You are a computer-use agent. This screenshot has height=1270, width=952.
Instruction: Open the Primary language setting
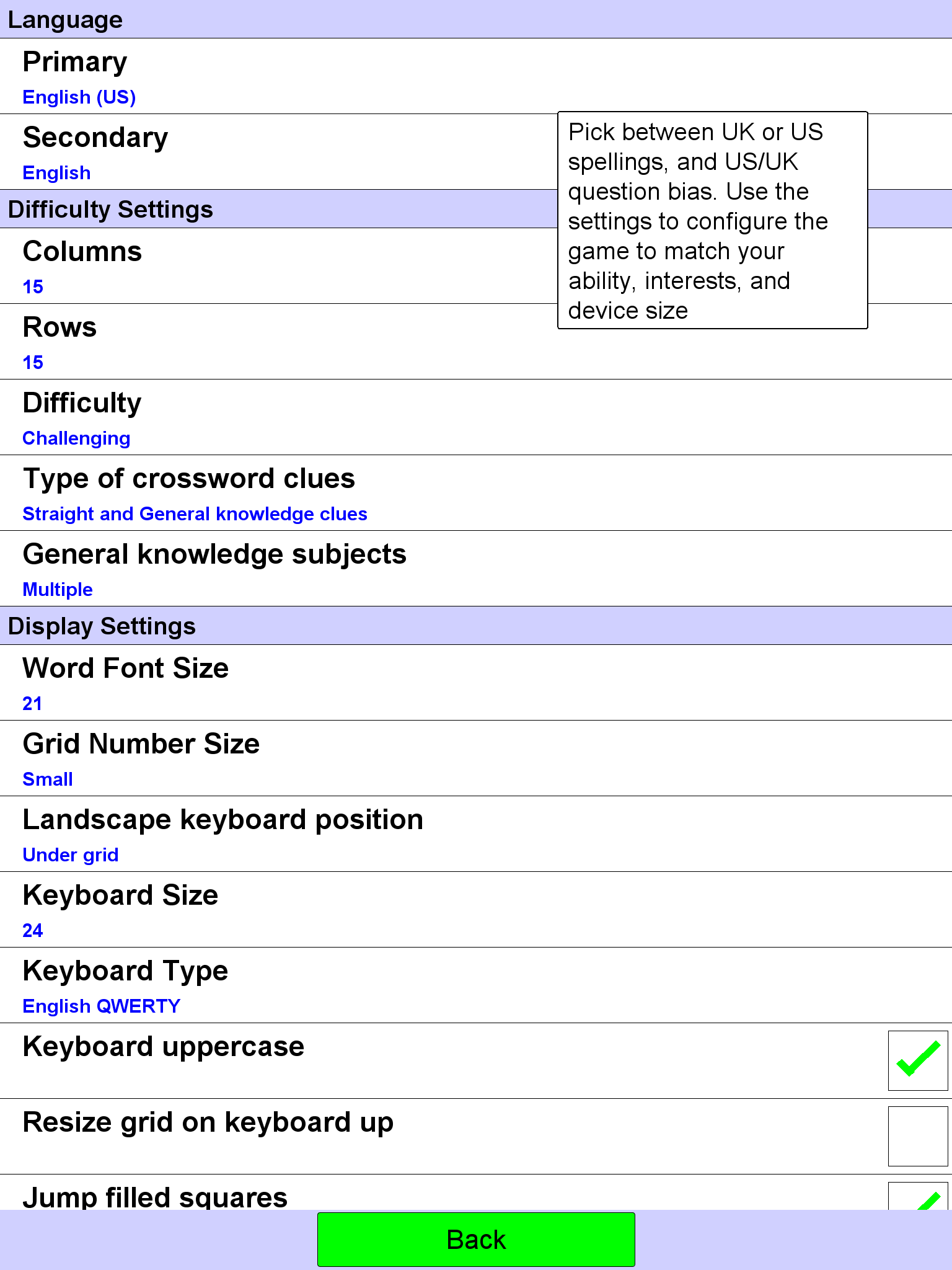pos(476,76)
